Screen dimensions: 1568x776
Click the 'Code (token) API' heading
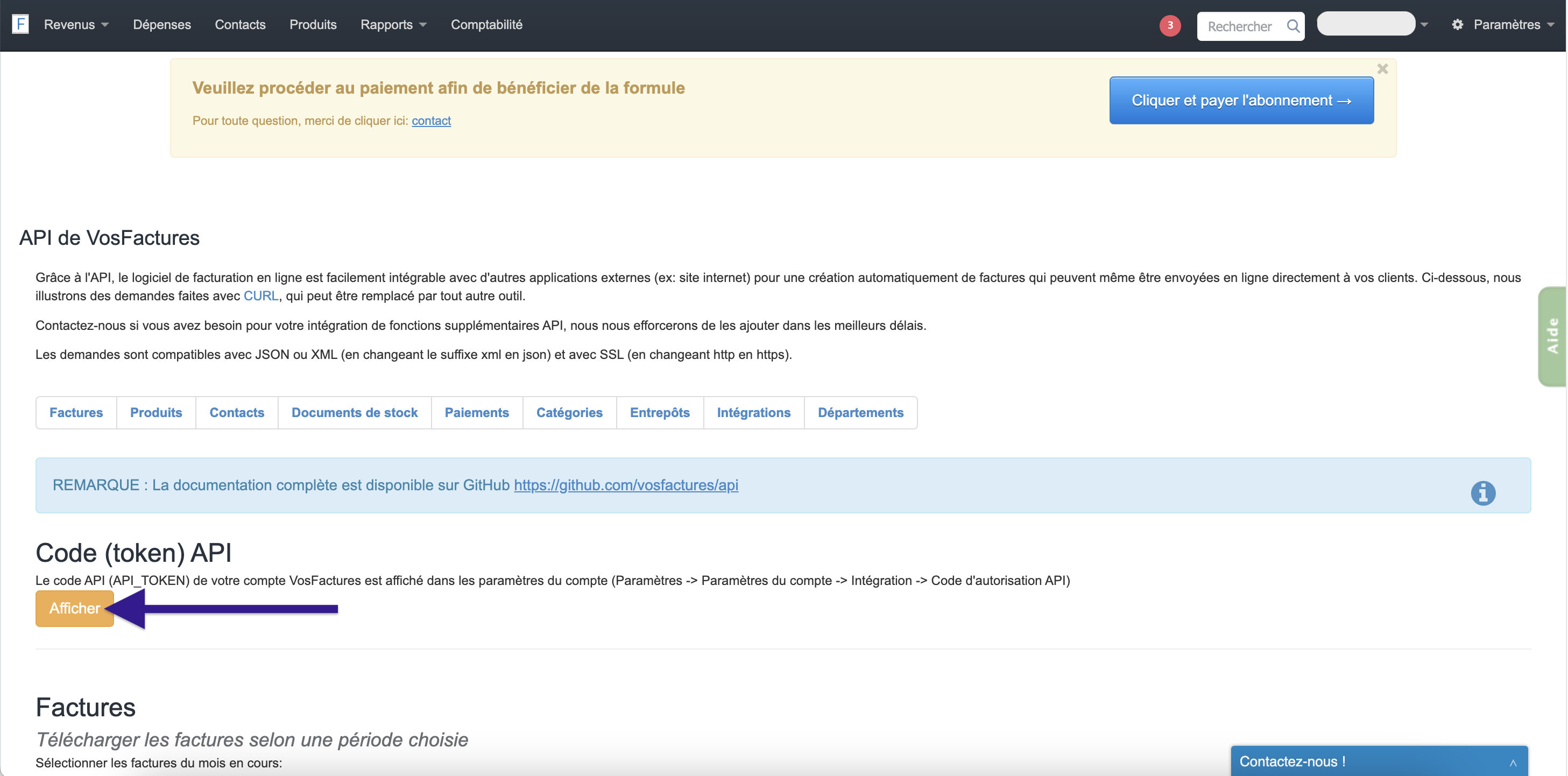(x=133, y=553)
